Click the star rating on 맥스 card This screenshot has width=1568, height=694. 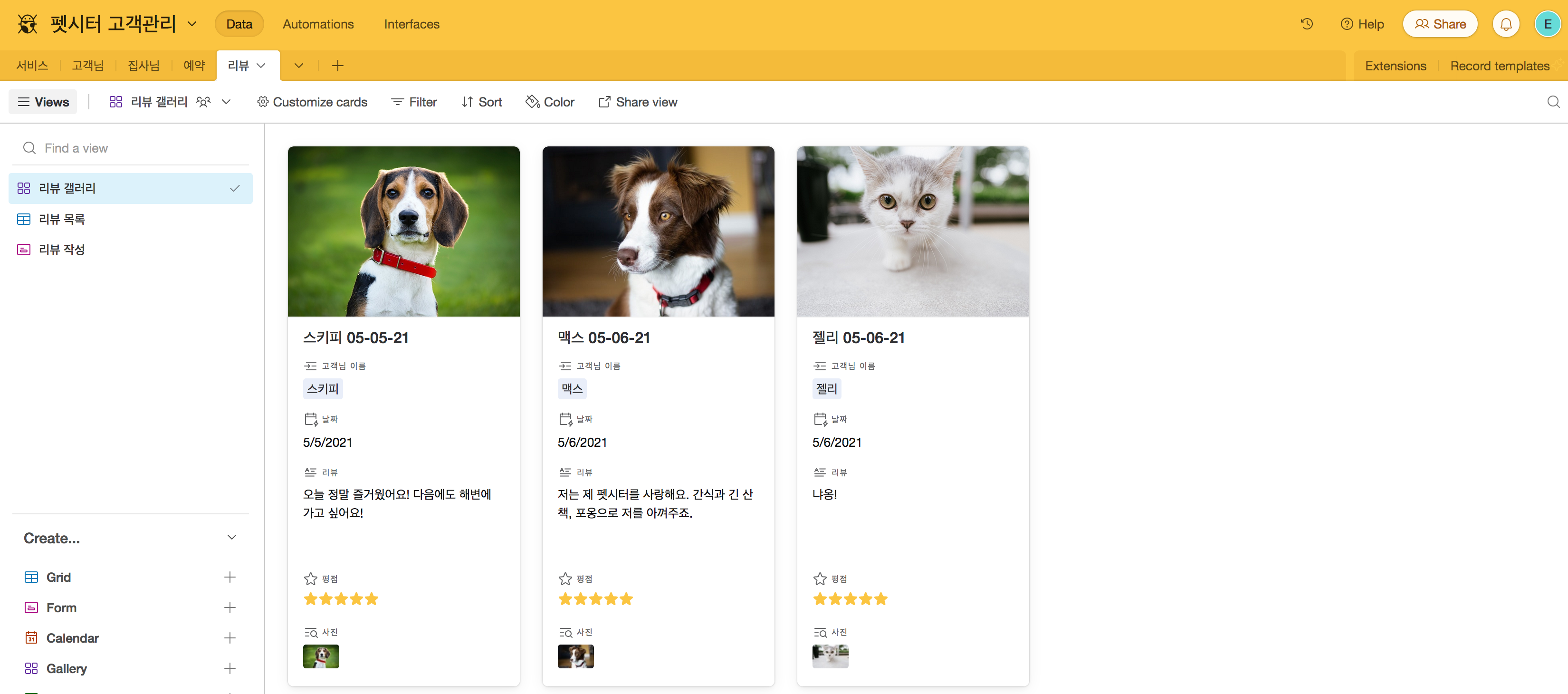point(595,599)
